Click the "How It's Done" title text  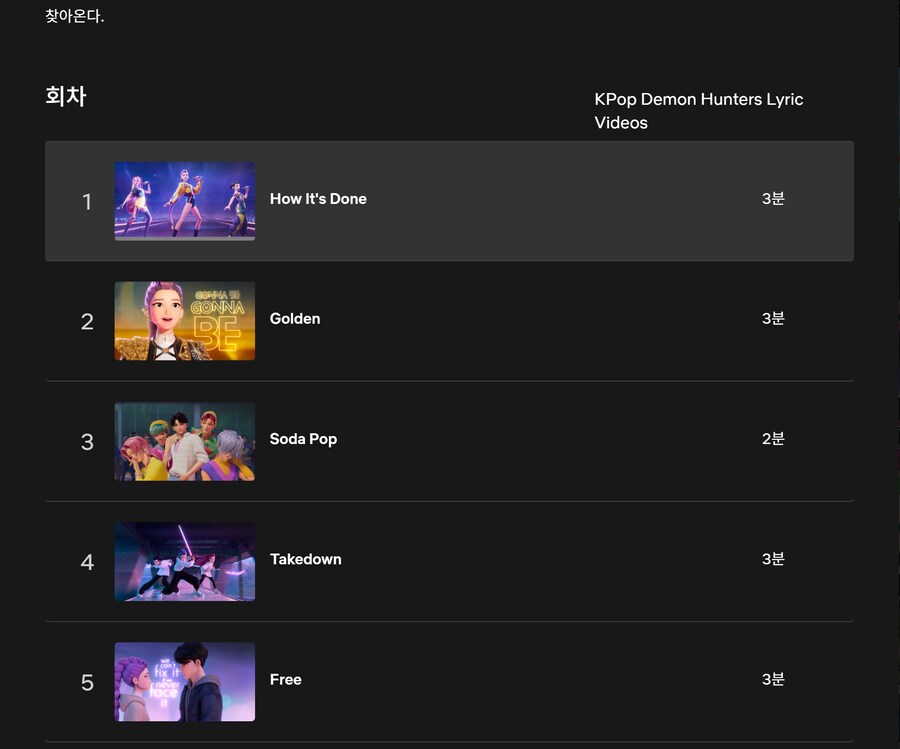[x=318, y=199]
